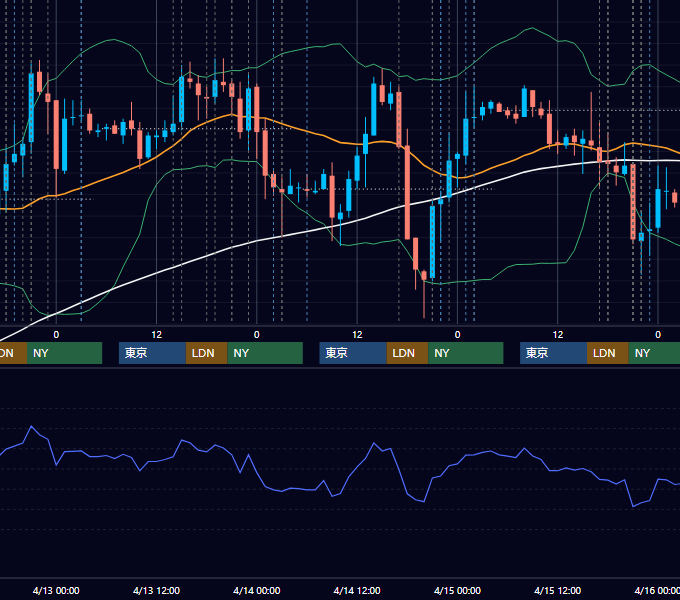Click the 4/13 12:00 date label

156,590
